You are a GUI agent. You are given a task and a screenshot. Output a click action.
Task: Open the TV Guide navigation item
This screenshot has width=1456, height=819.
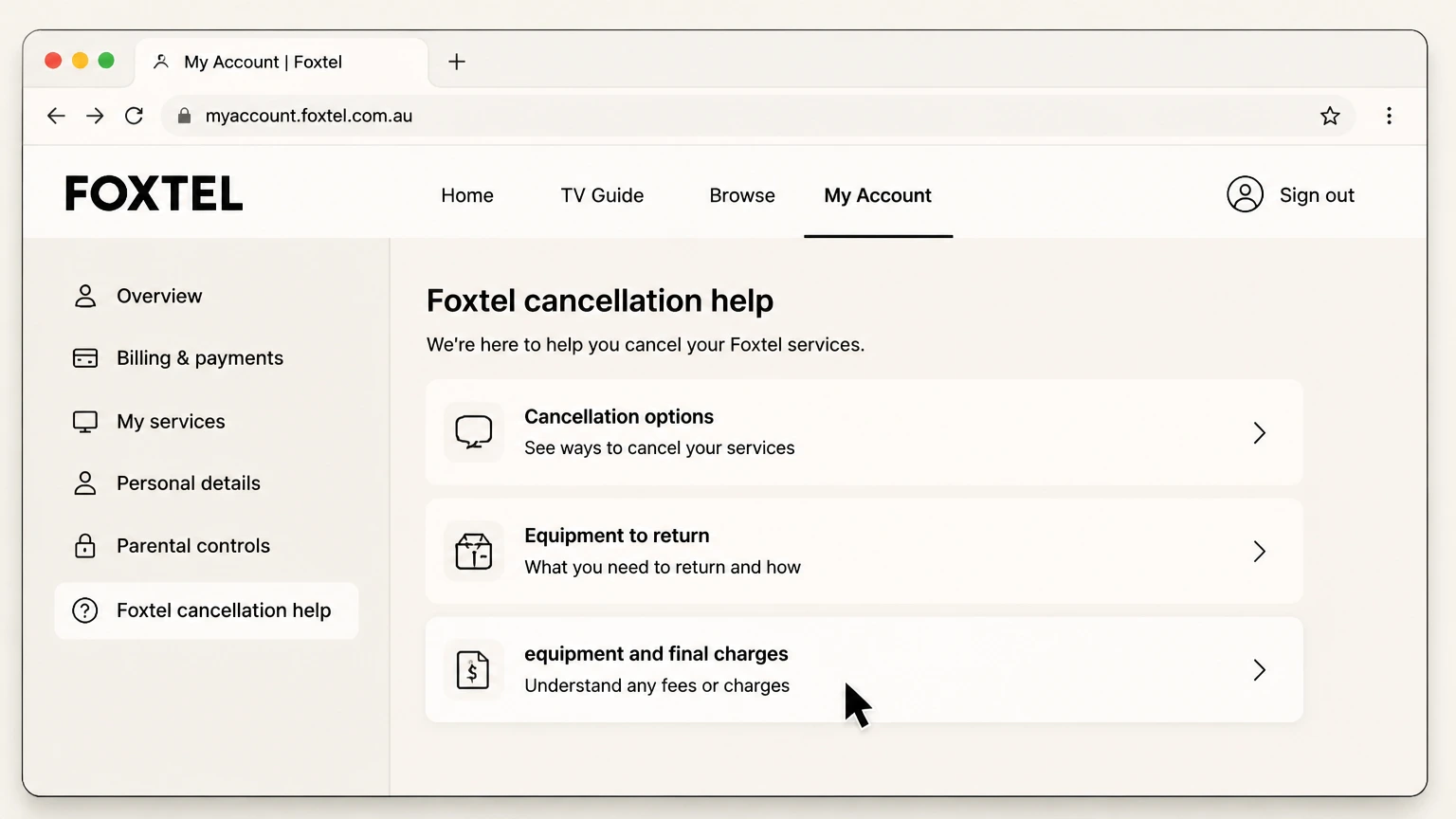pyautogui.click(x=602, y=195)
